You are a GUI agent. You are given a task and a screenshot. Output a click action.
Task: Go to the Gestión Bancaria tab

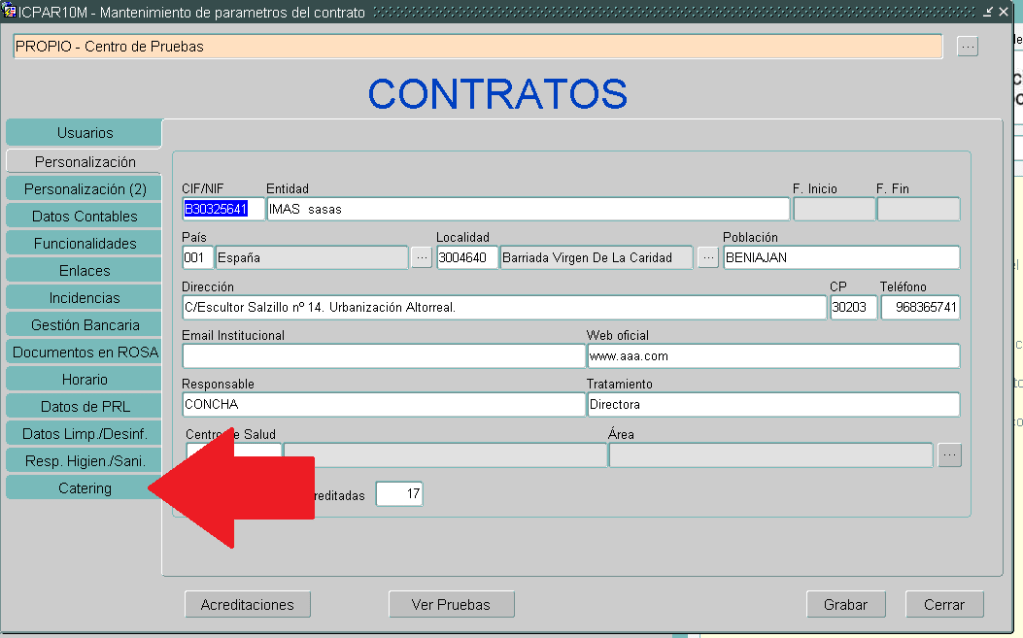(84, 325)
